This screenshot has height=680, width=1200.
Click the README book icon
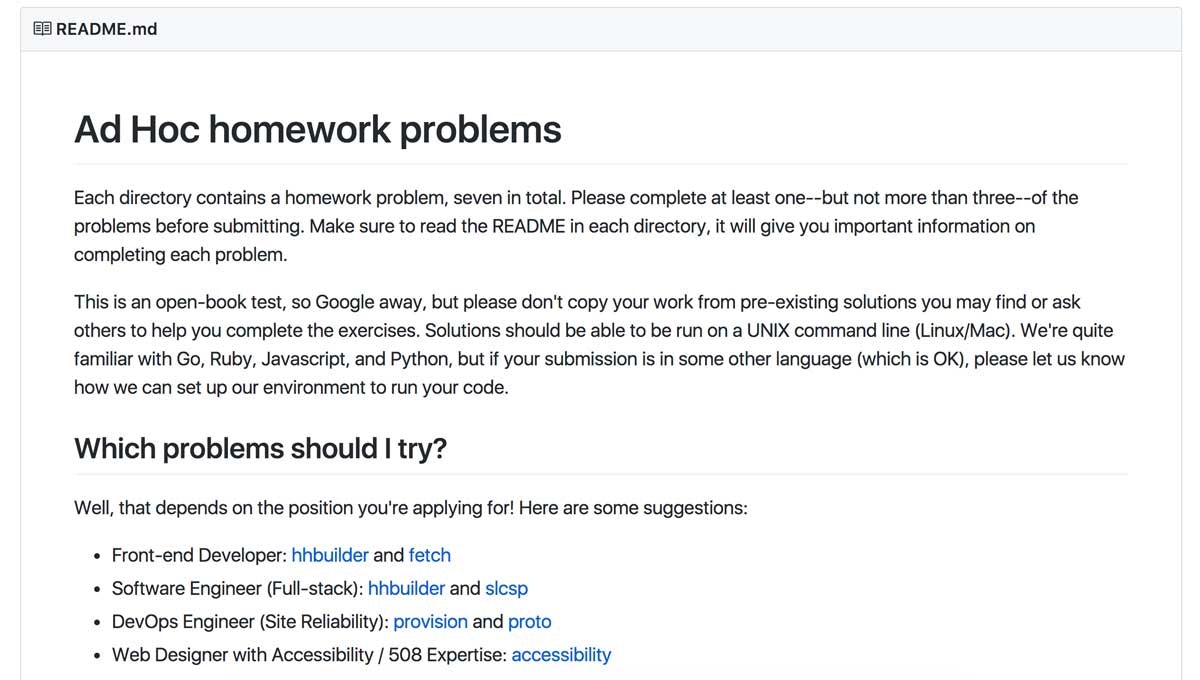click(x=42, y=29)
